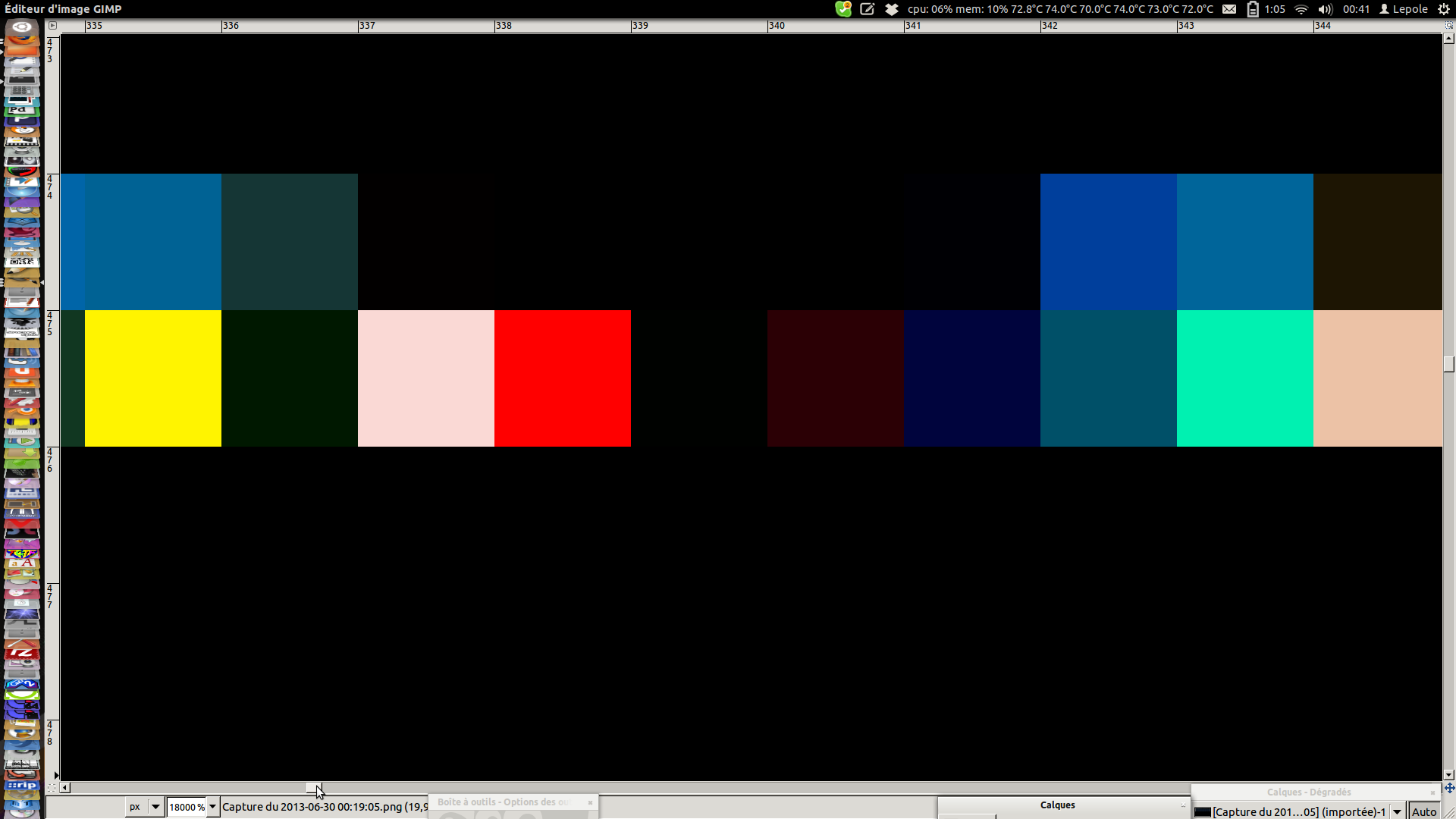Open the image menu arrow at ruler origin
The image size is (1456, 819).
(x=52, y=25)
